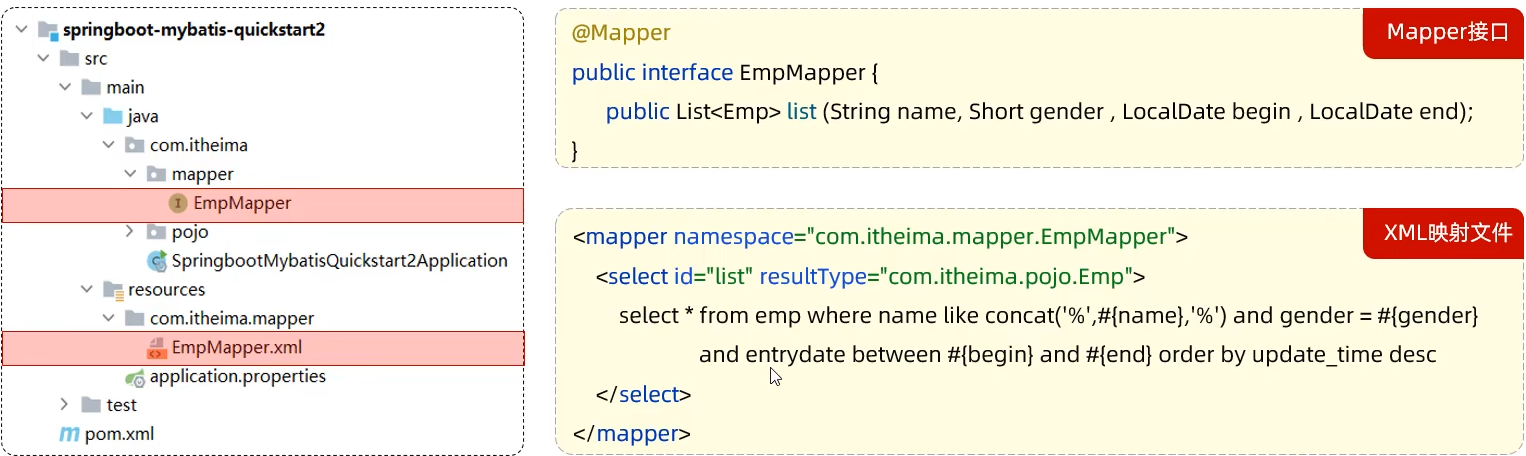This screenshot has height=456, width=1526.
Task: Select the pojo package label
Action: 190,232
